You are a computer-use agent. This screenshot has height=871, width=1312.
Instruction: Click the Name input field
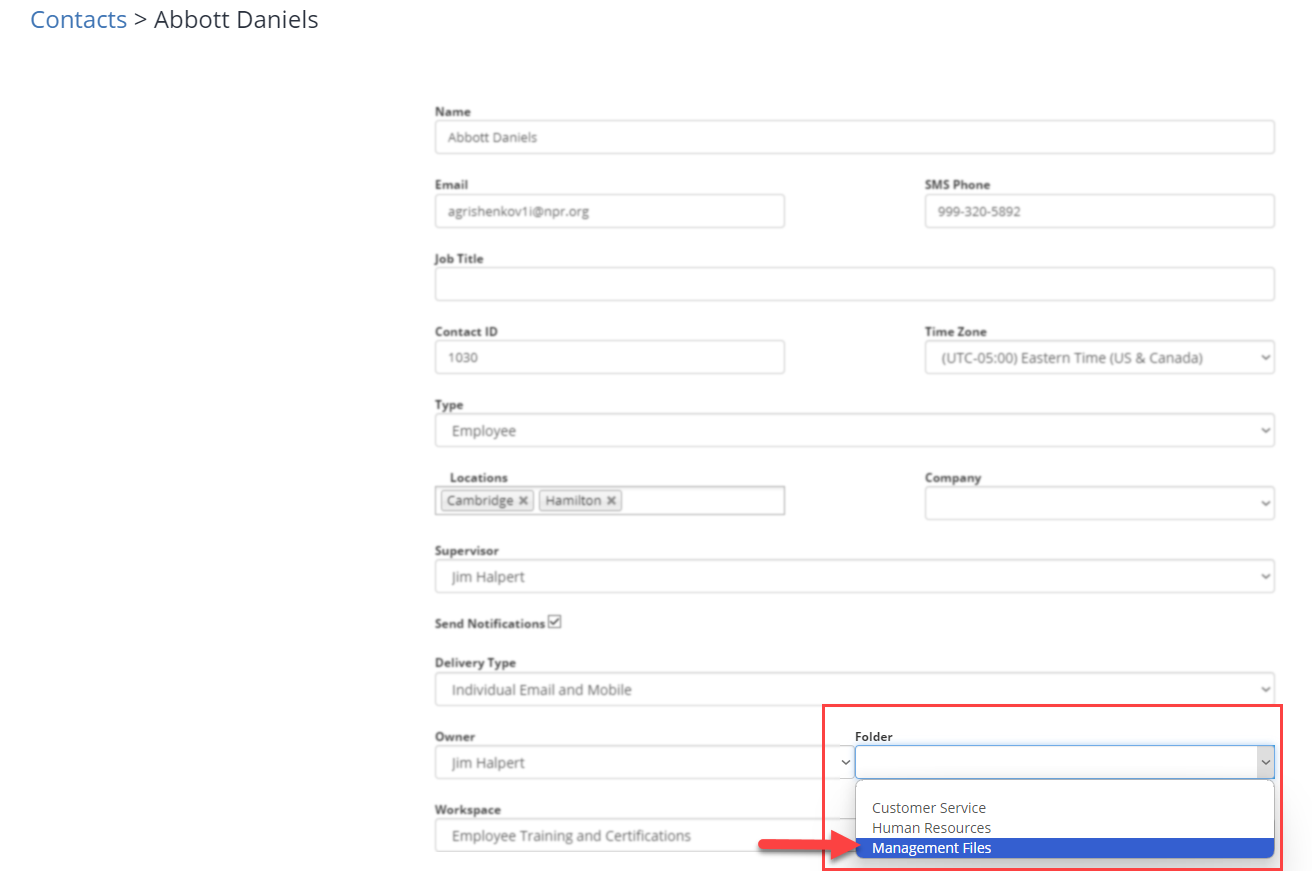(x=854, y=137)
